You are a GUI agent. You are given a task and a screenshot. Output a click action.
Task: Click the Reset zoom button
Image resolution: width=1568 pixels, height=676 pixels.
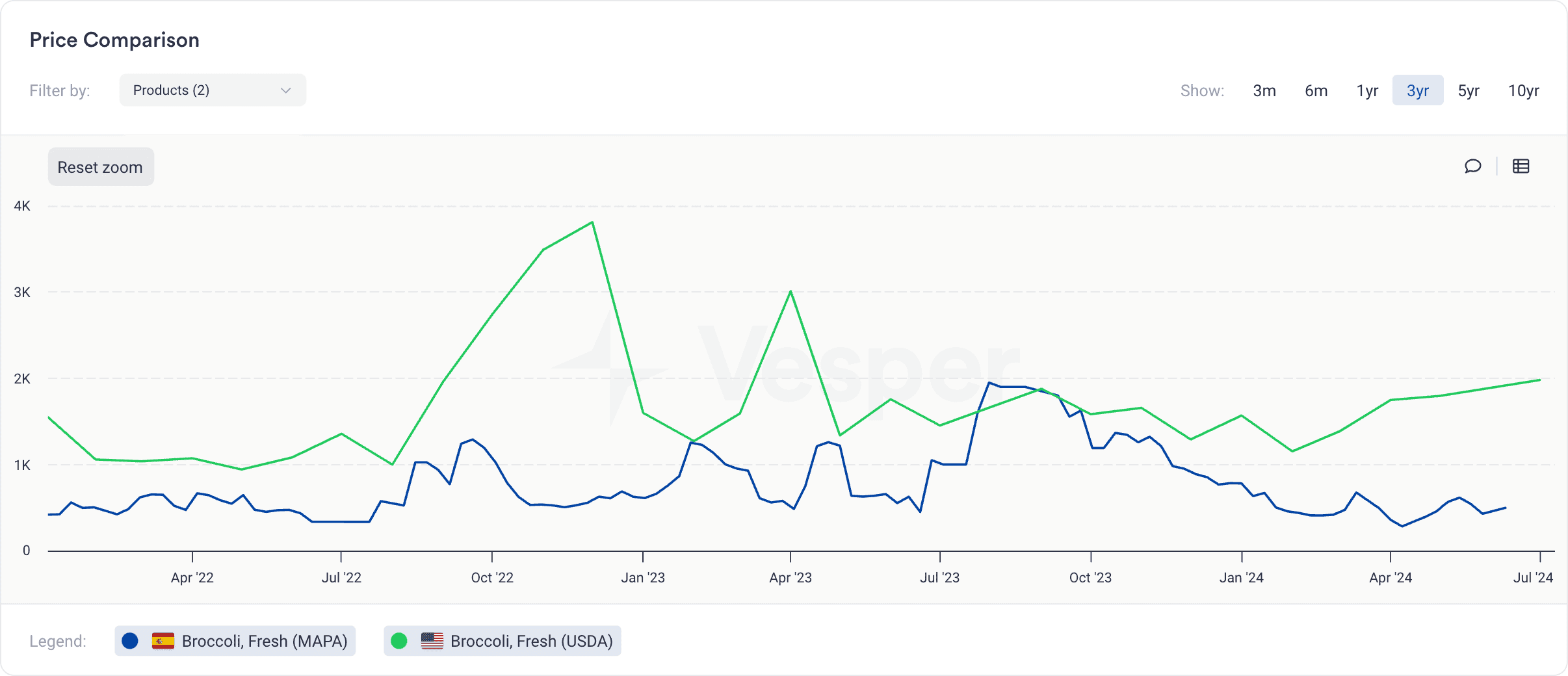pyautogui.click(x=101, y=167)
